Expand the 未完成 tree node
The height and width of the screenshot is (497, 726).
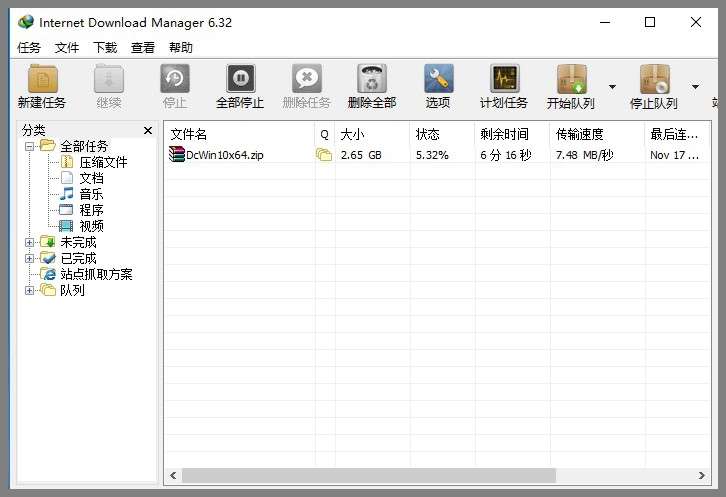(x=30, y=242)
